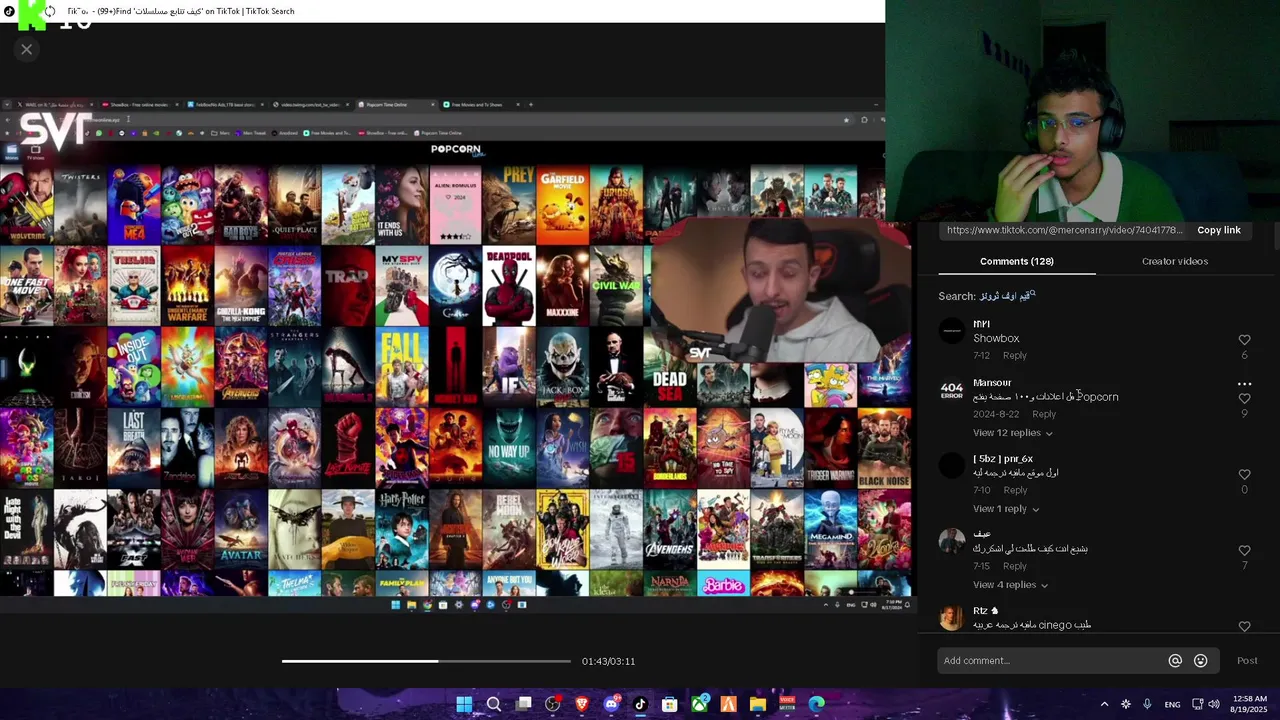1280x720 pixels.
Task: Like Mansour's Popcorn comment
Action: pyautogui.click(x=1244, y=398)
